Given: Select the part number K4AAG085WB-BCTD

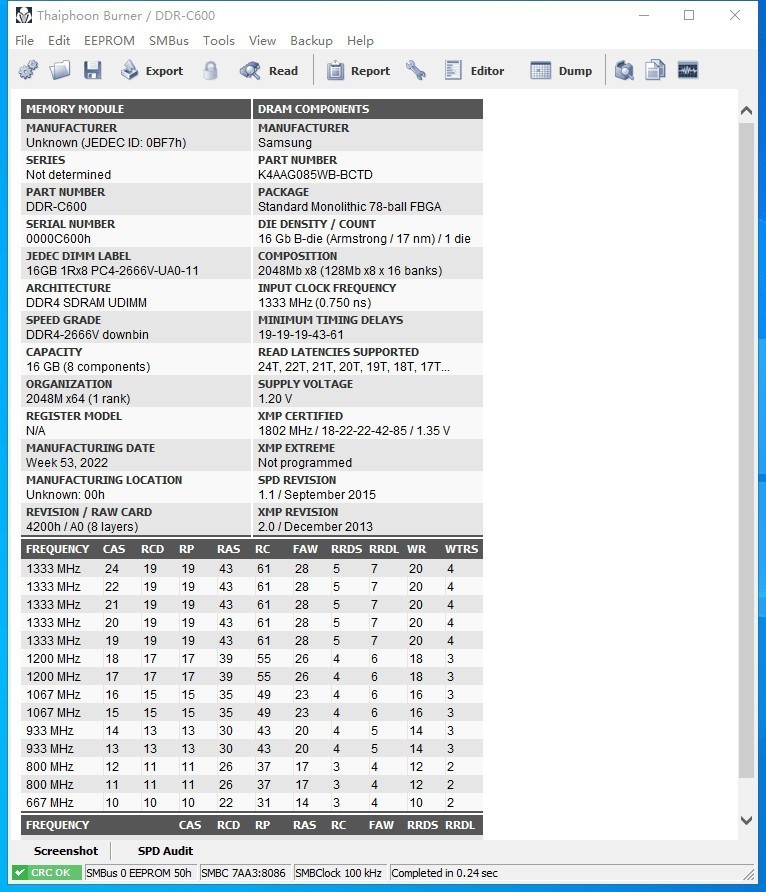Looking at the screenshot, I should [x=315, y=175].
